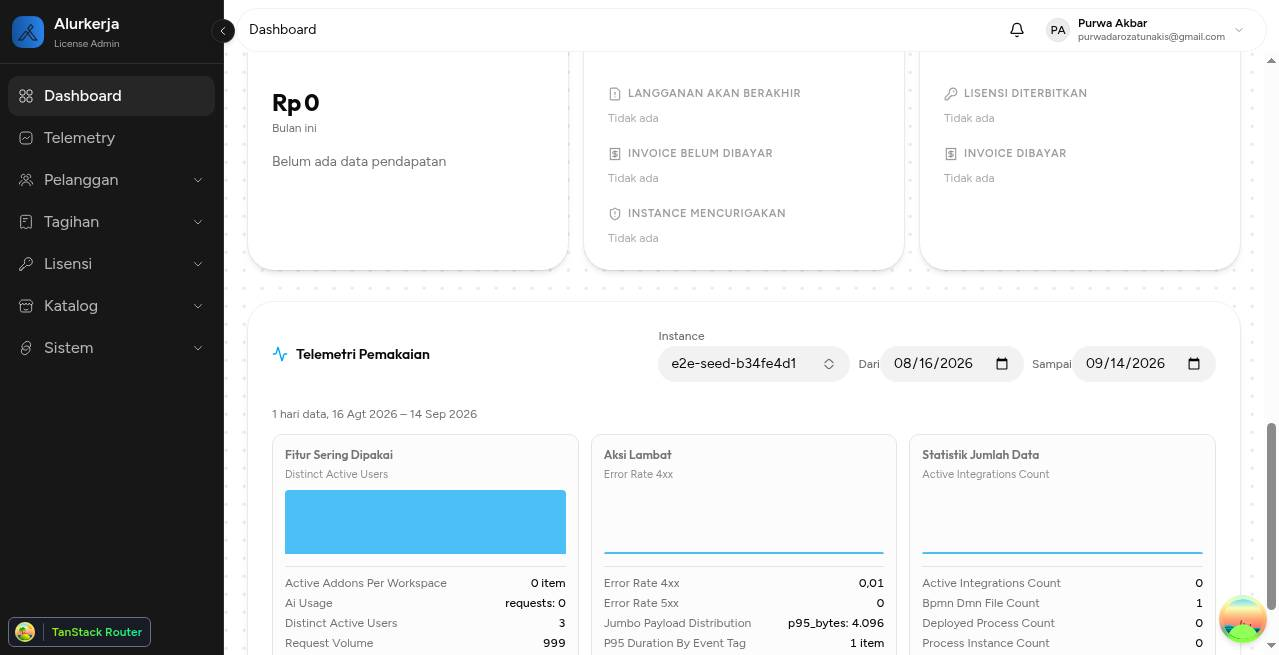Click the Dashboard grid icon in sidebar
The width and height of the screenshot is (1279, 655).
tap(26, 96)
